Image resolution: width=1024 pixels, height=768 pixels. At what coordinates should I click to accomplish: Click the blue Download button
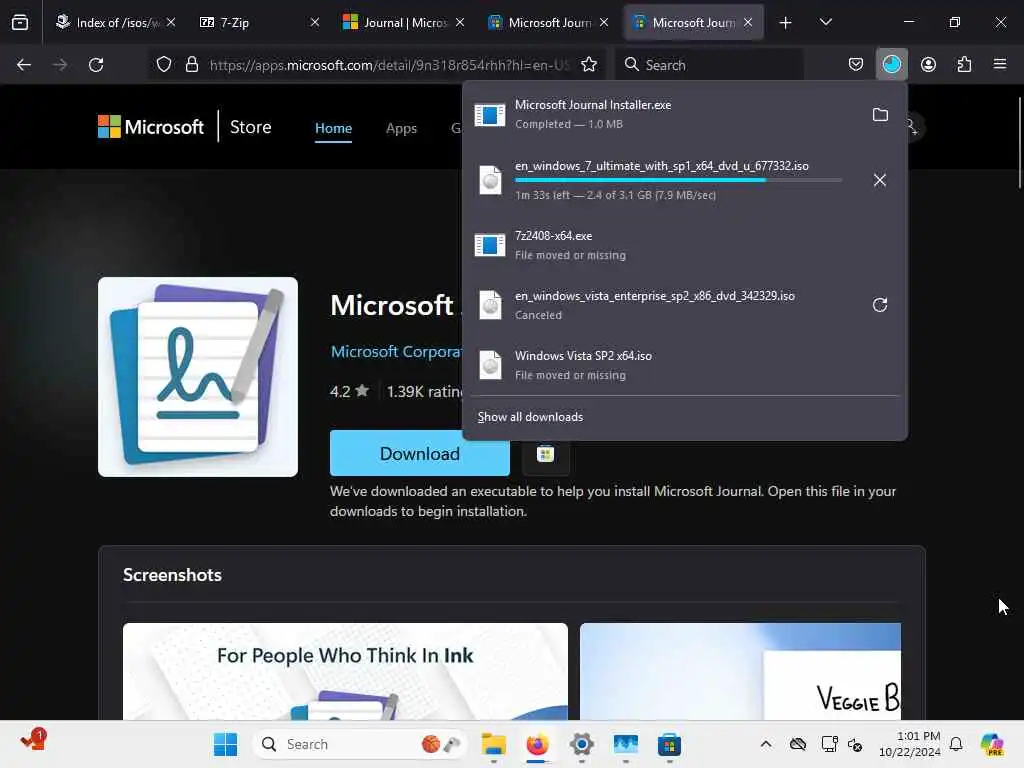click(420, 453)
